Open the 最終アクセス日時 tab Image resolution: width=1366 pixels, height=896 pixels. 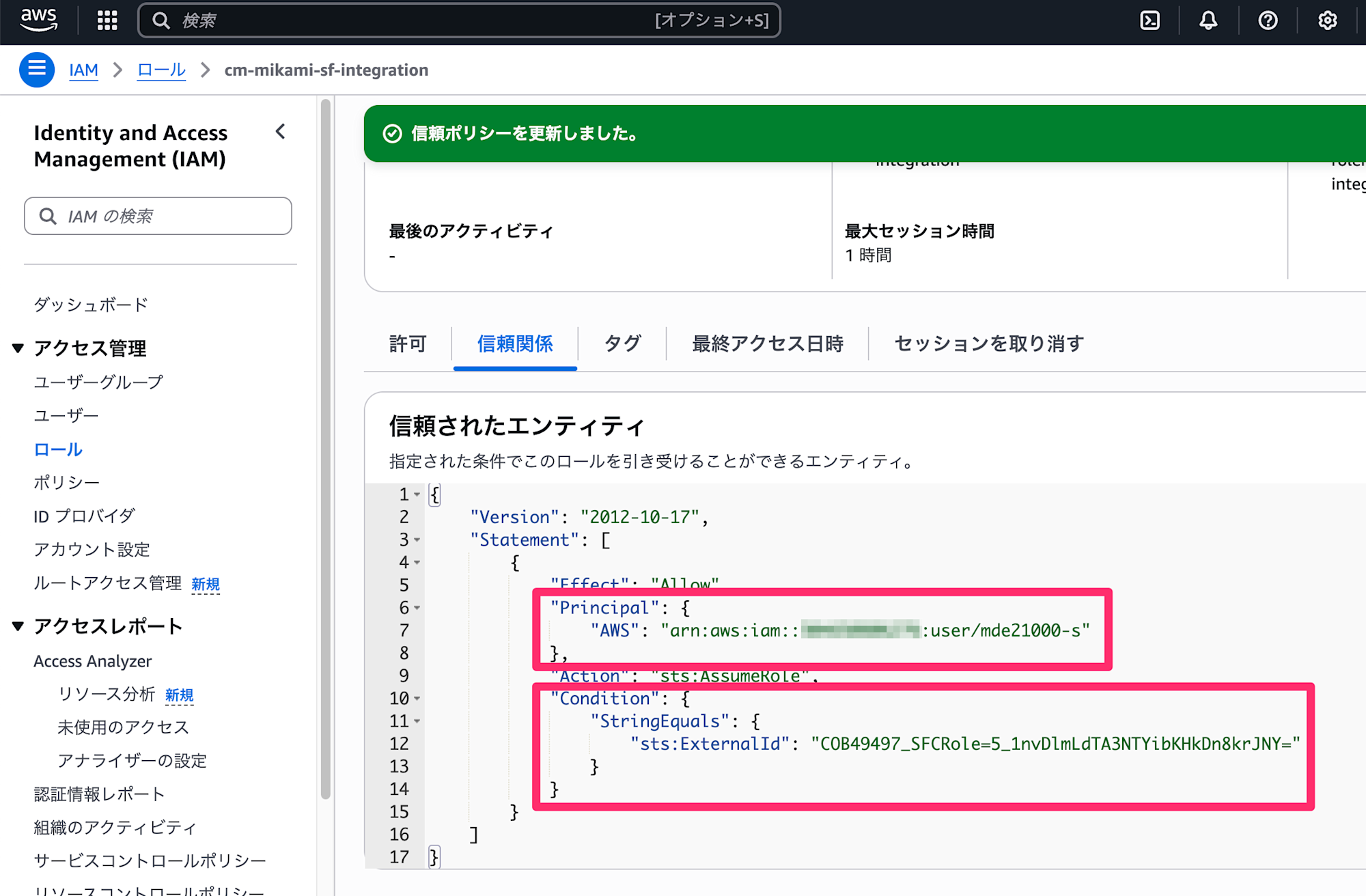click(x=768, y=344)
